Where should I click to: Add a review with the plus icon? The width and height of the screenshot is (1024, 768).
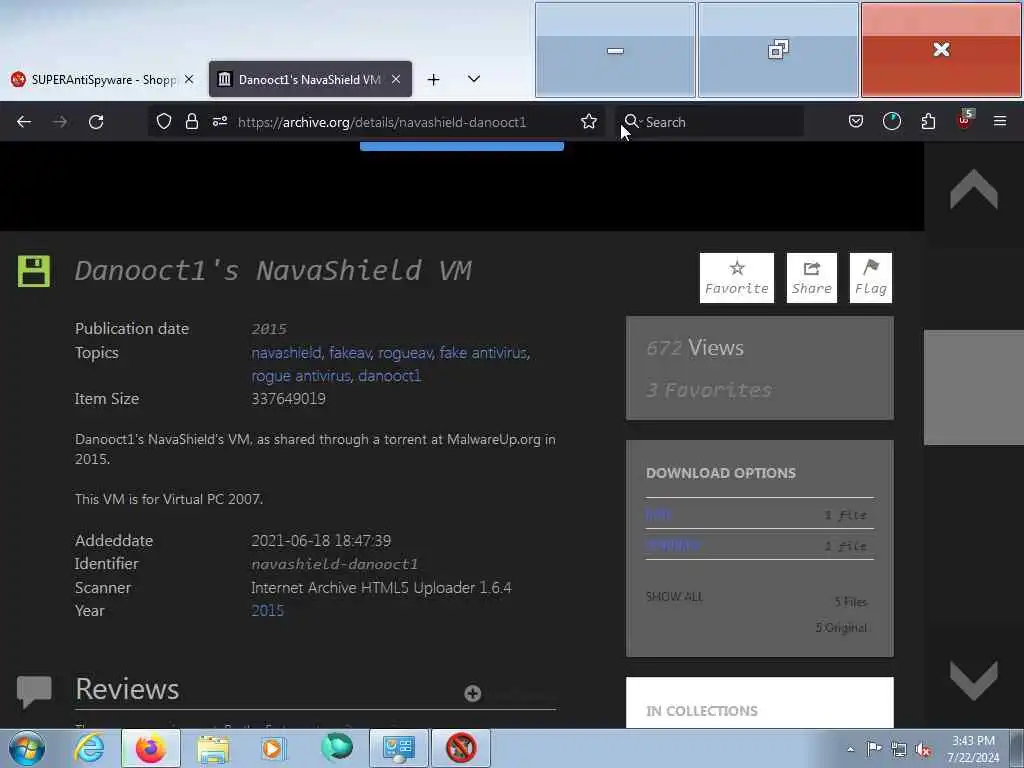(x=473, y=694)
